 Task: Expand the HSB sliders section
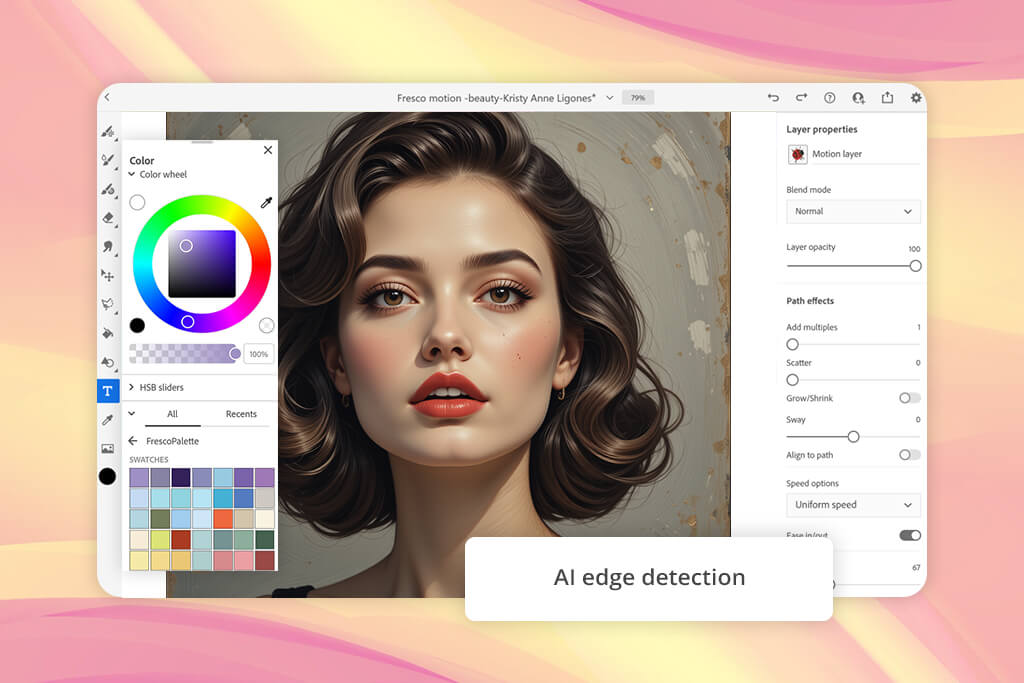pos(132,387)
